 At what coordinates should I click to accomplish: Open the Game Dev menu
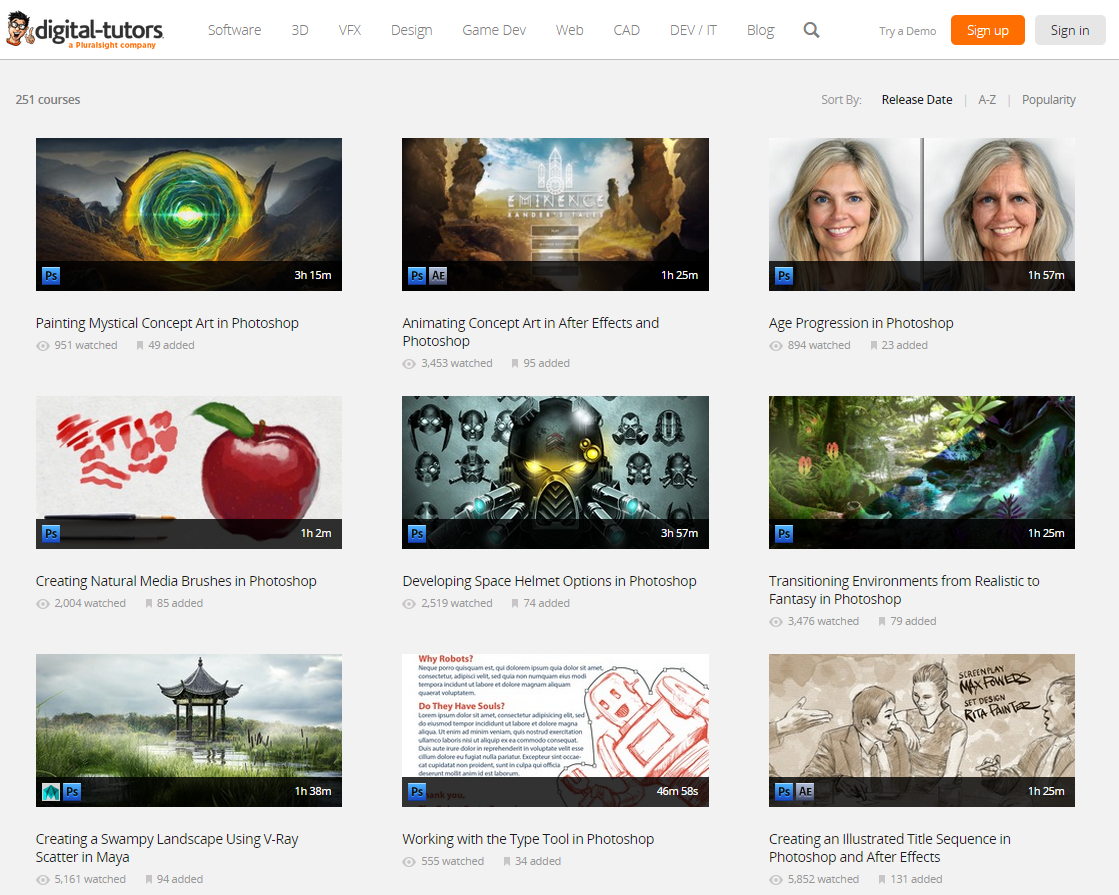click(494, 30)
